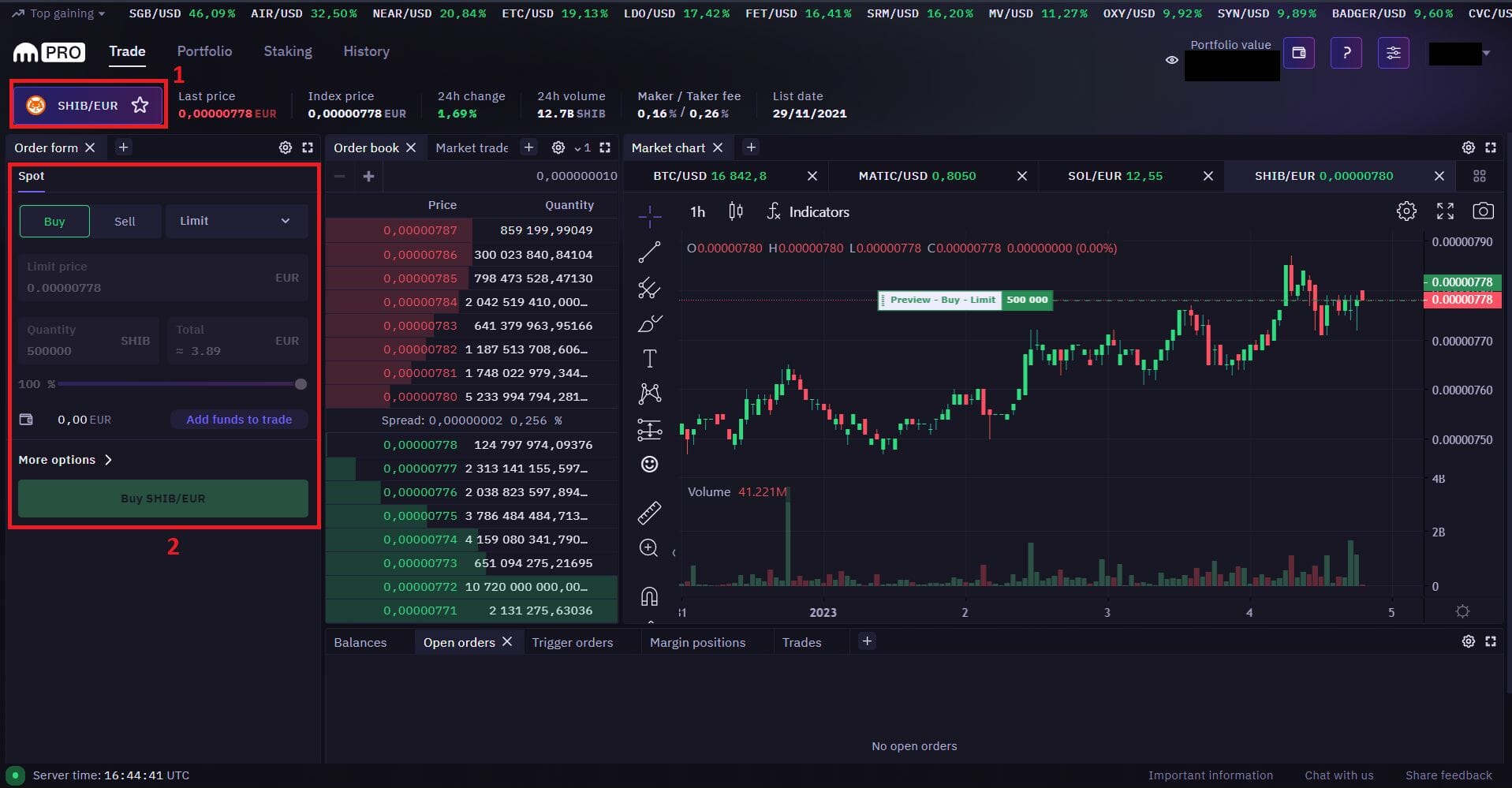Select the pitchfork drawing tool
Screen dimensions: 1512x788
649,288
